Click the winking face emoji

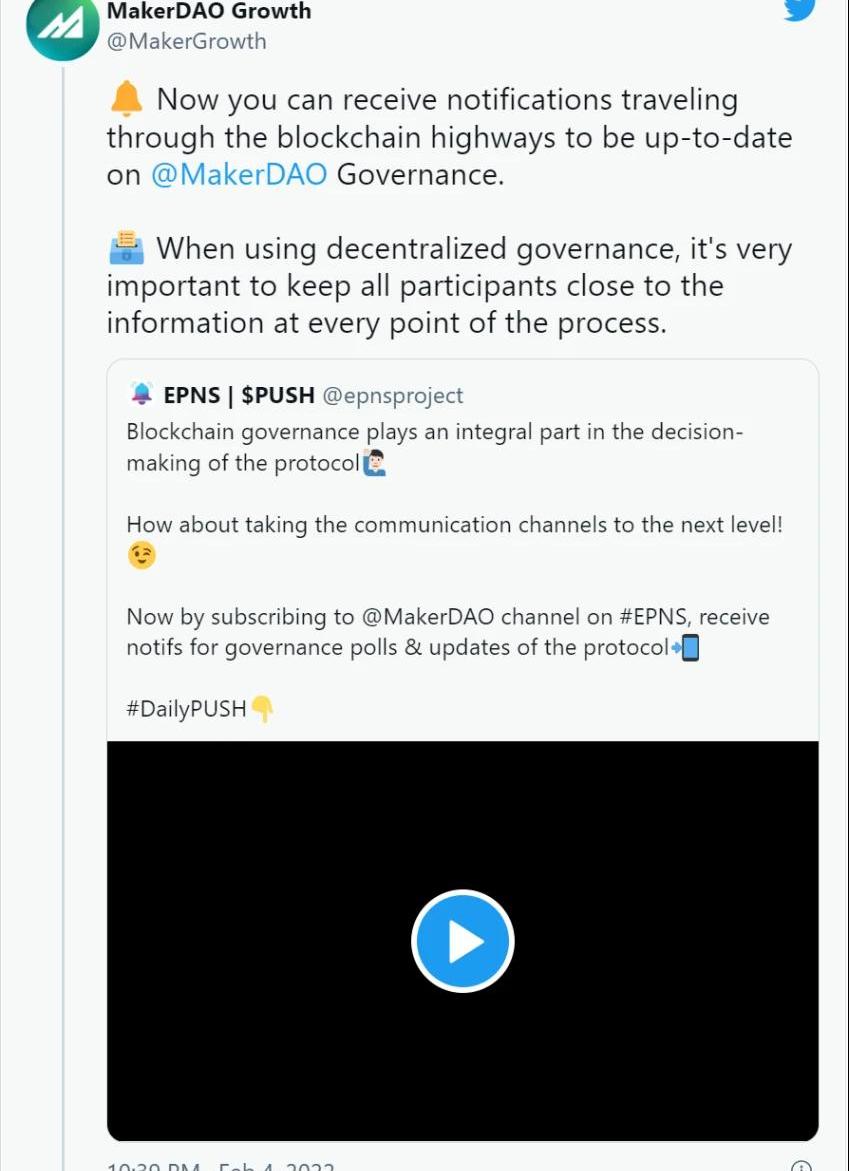click(x=142, y=555)
